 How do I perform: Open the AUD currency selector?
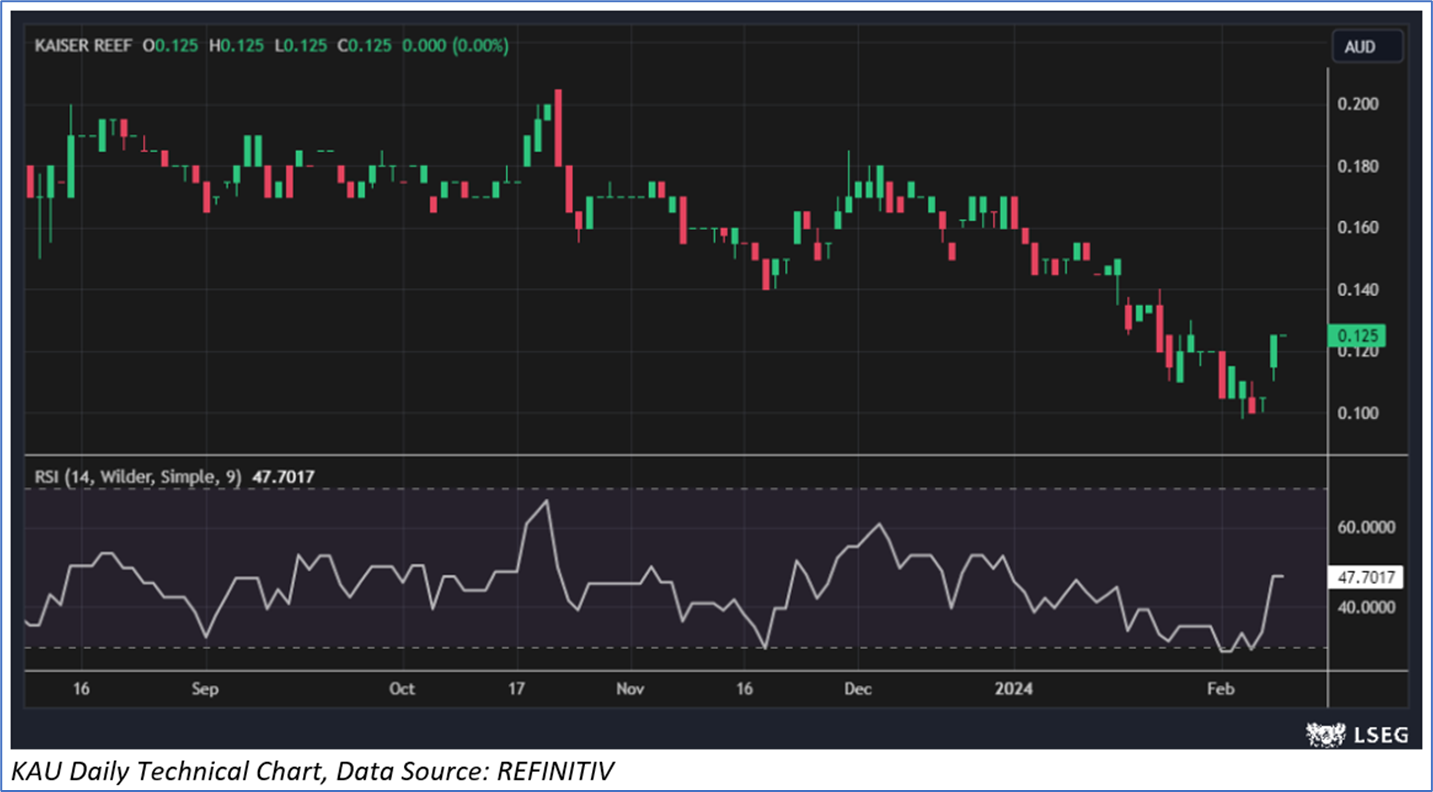click(x=1367, y=46)
